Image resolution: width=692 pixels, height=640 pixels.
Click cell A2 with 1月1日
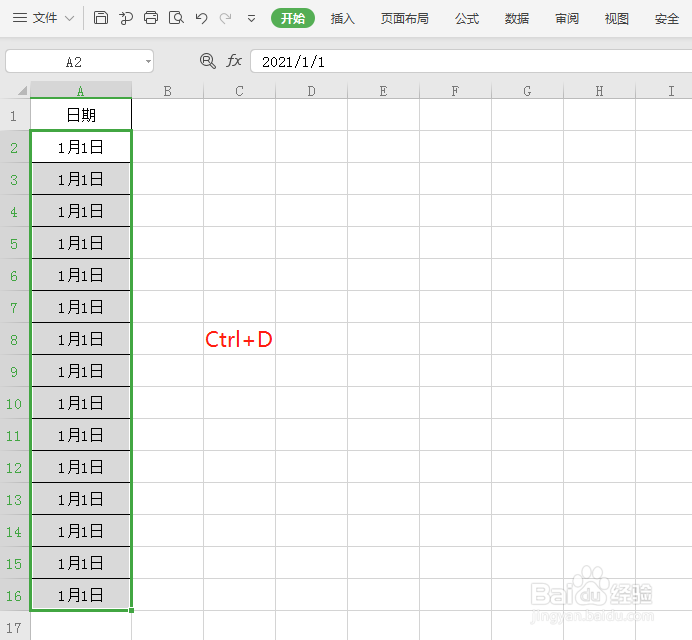point(81,147)
